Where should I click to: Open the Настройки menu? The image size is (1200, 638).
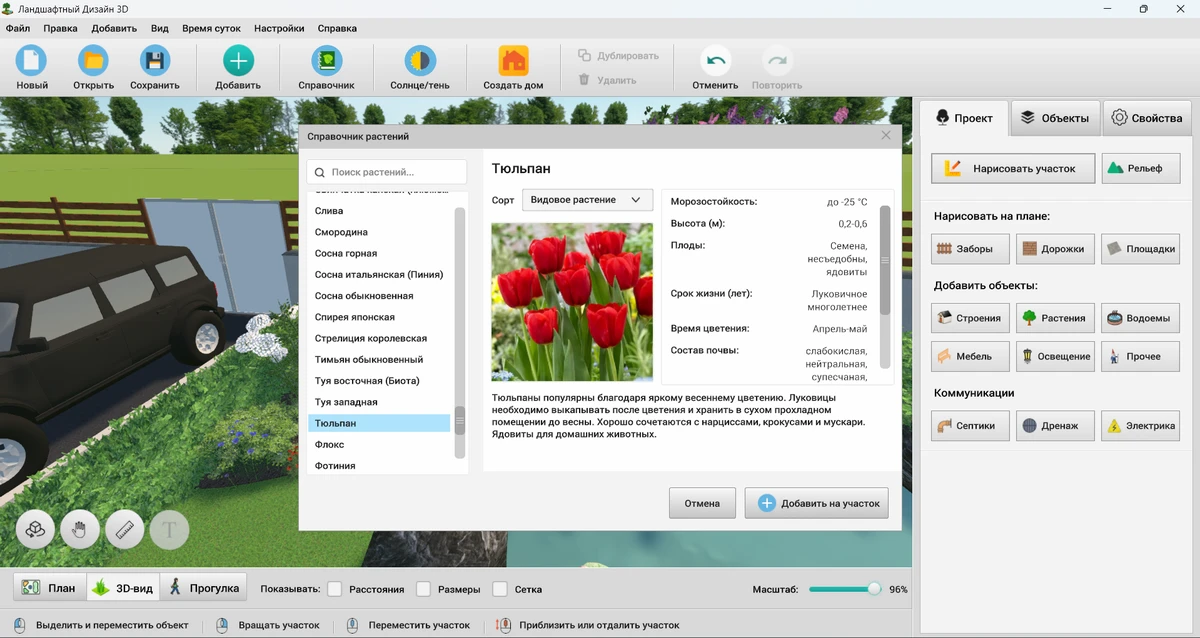279,28
